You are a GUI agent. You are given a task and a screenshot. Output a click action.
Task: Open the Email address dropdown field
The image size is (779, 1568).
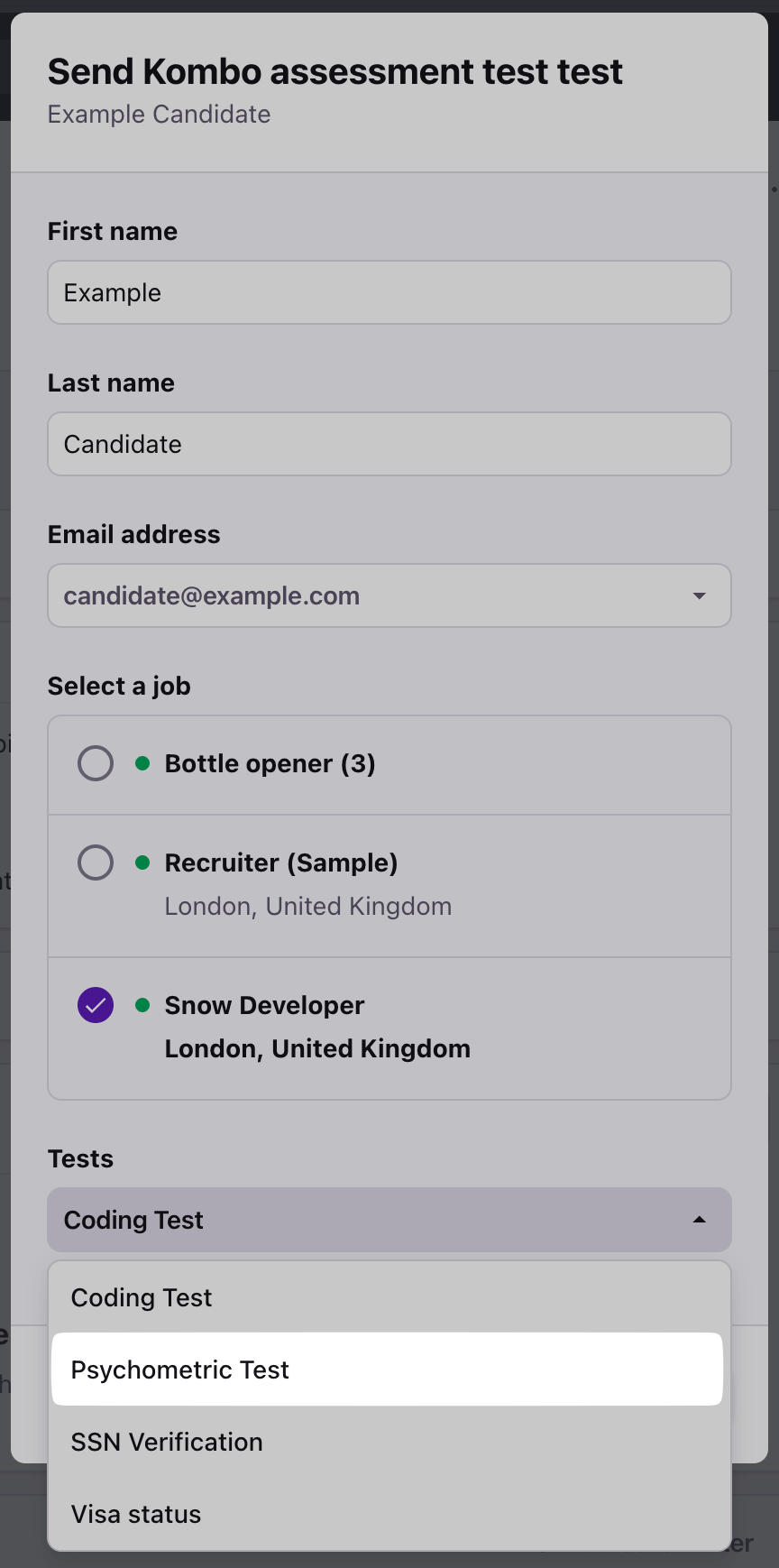370,595
